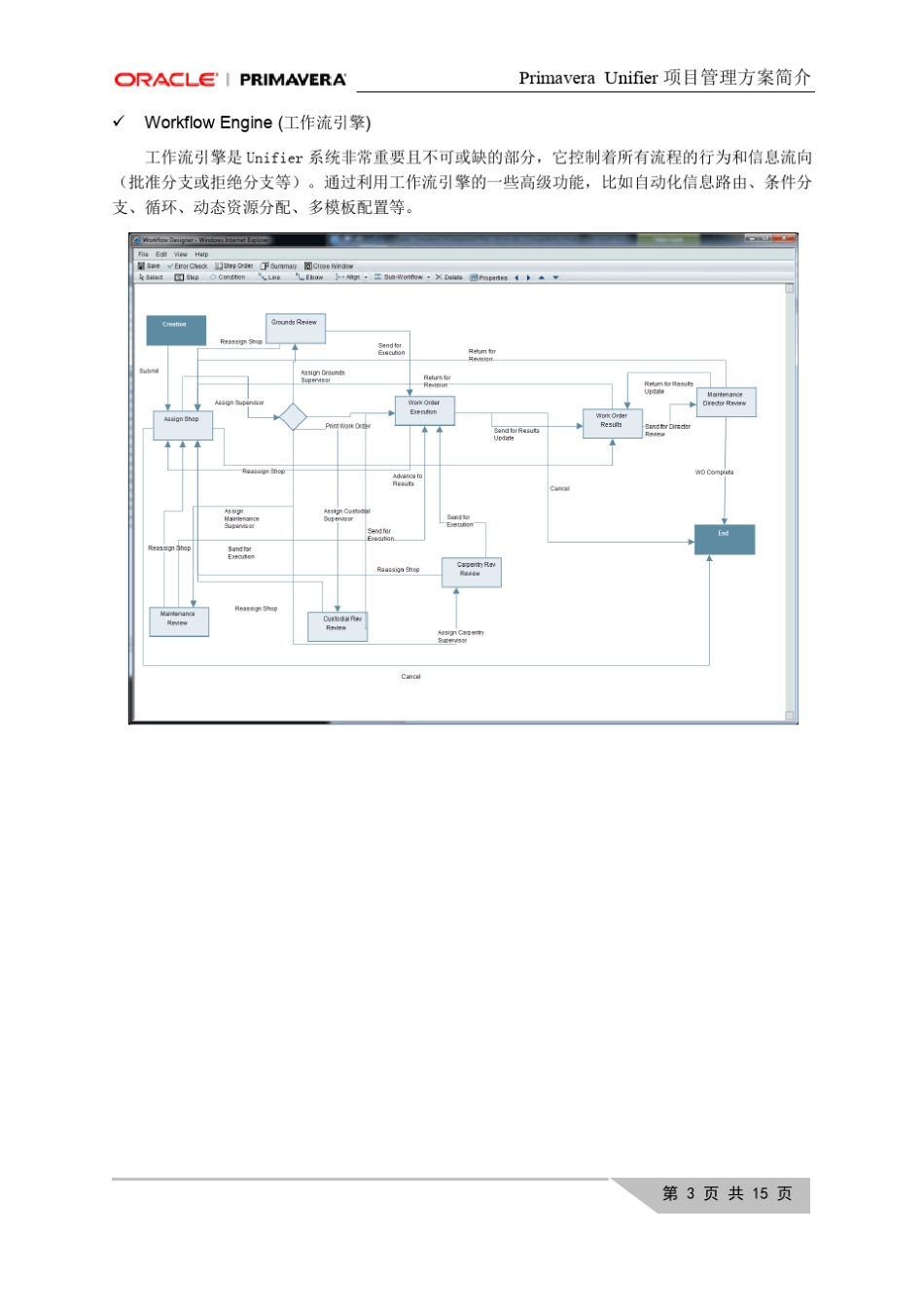Screen dimensions: 924x1307
Task: Click the Send for Results Update label
Action: 515,434
